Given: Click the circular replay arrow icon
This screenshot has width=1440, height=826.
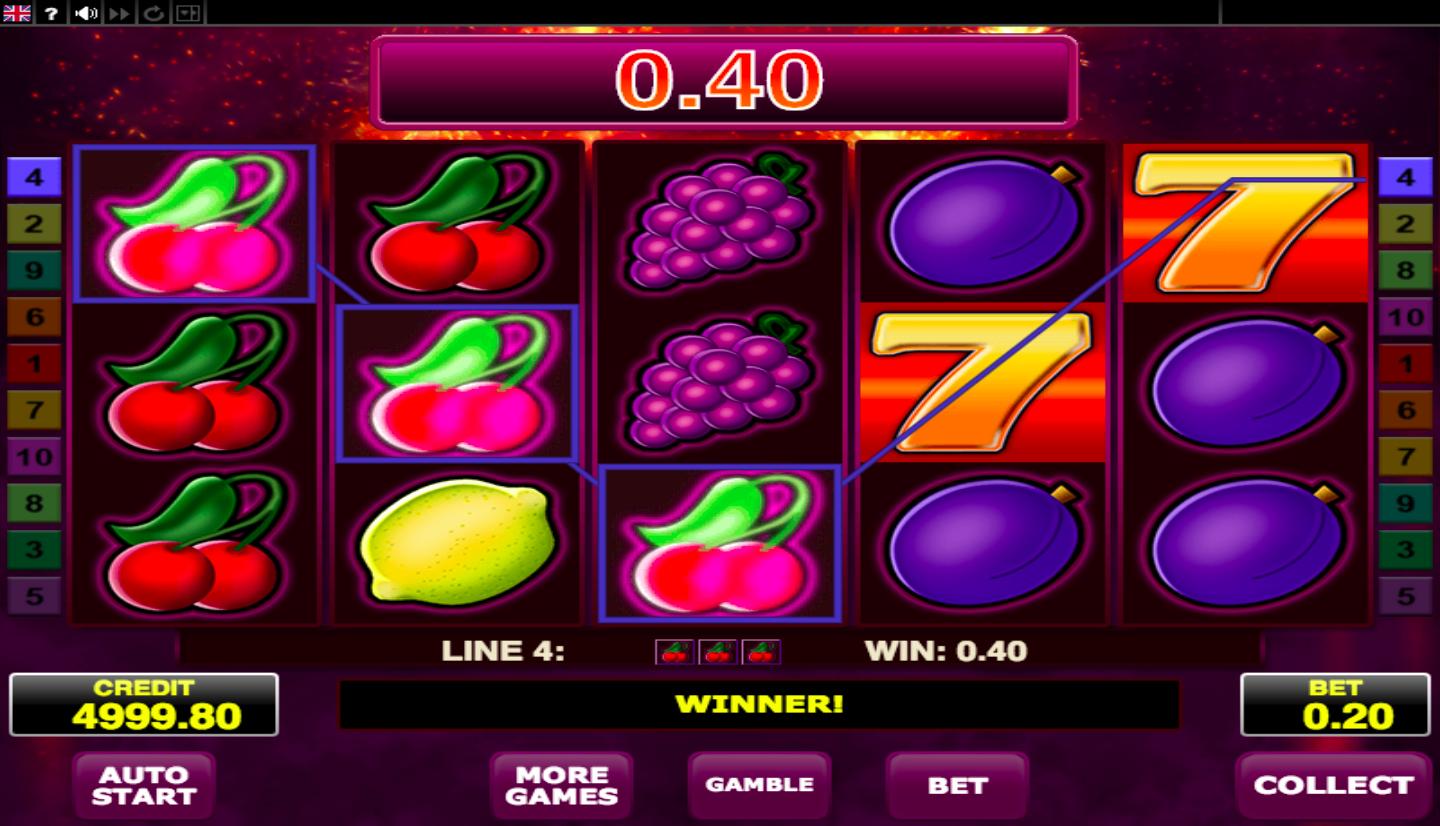Looking at the screenshot, I should coord(153,13).
